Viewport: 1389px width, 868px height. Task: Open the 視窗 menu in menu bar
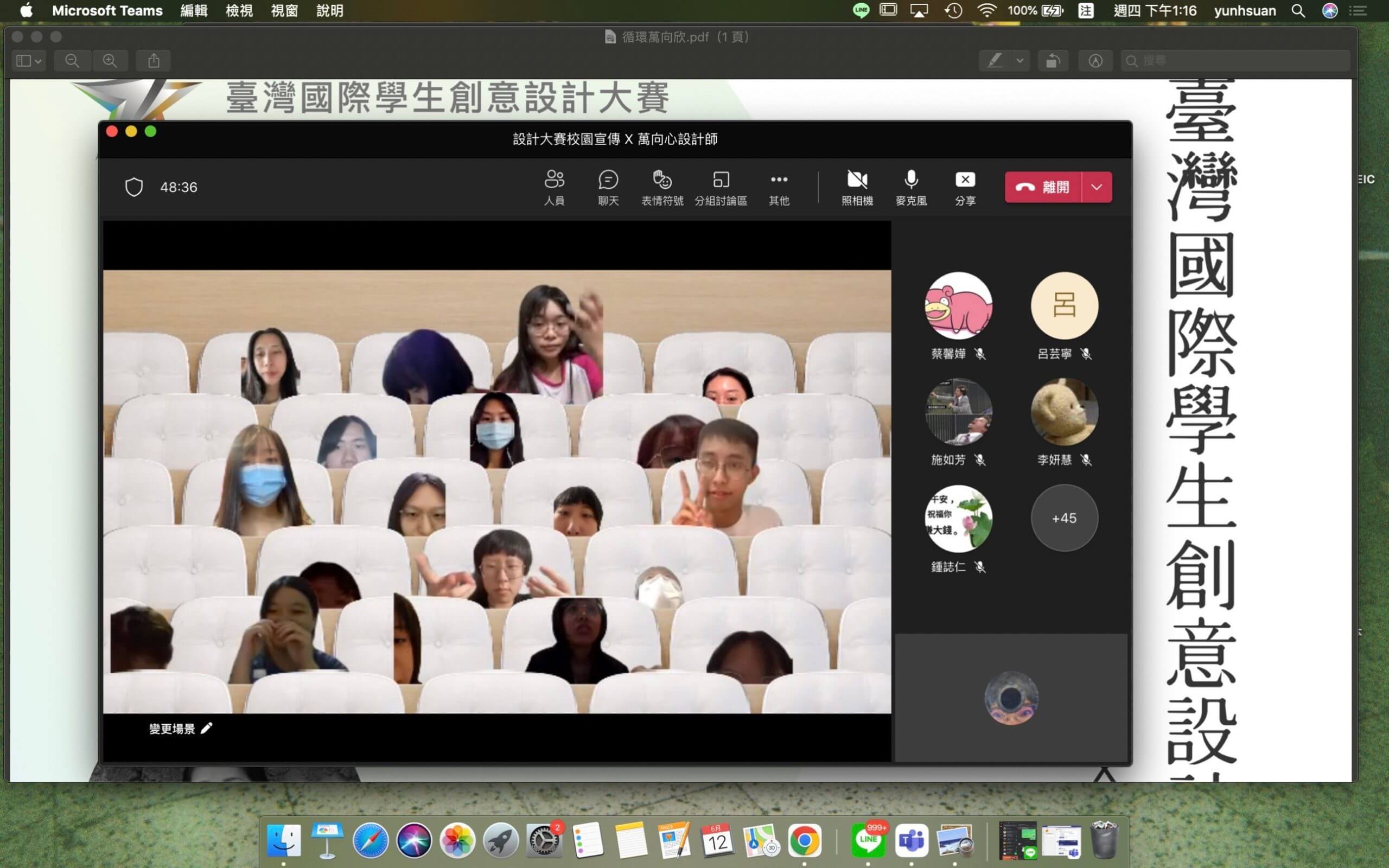coord(285,11)
